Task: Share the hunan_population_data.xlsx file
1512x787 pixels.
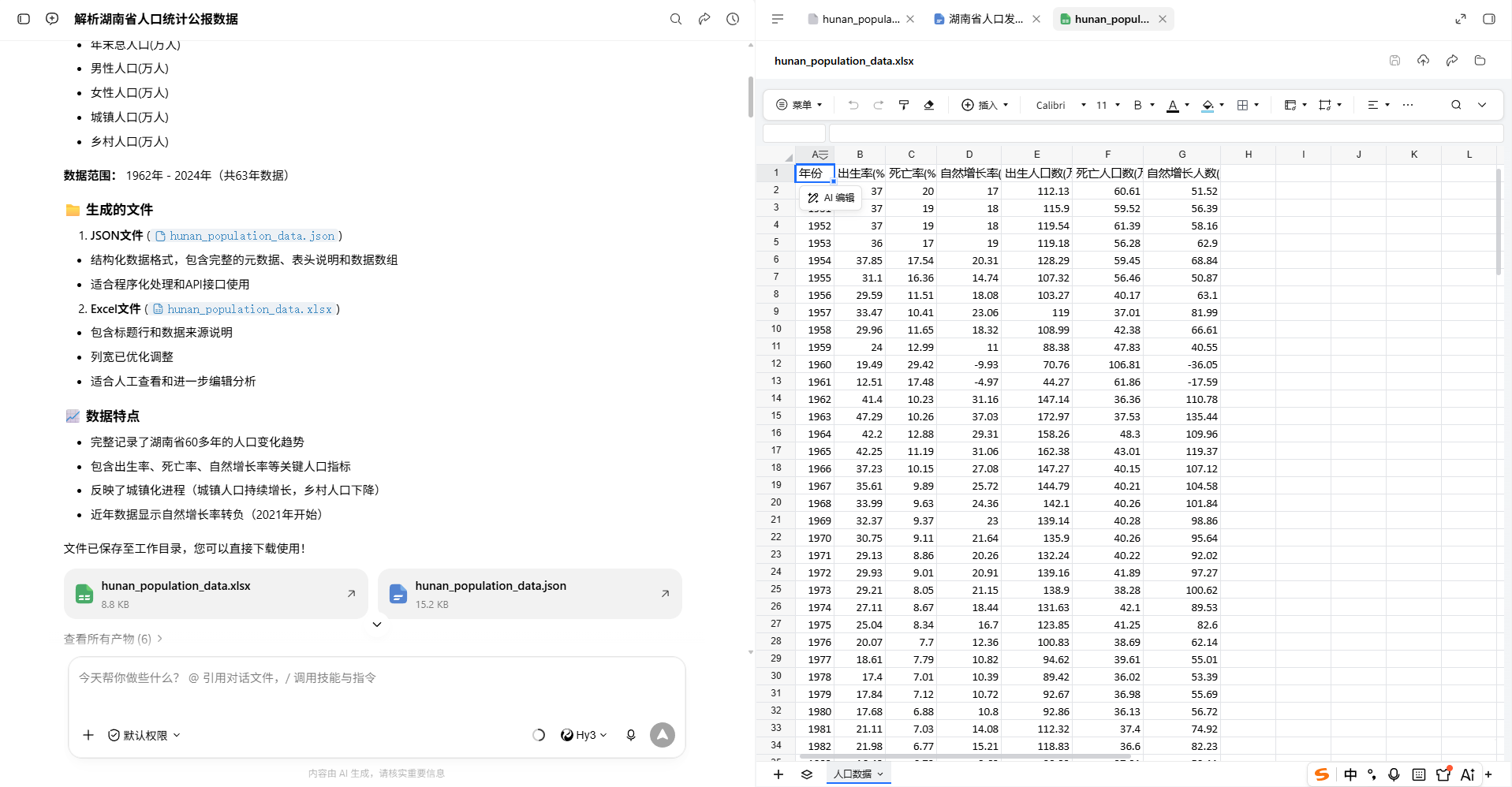Action: coord(1451,61)
